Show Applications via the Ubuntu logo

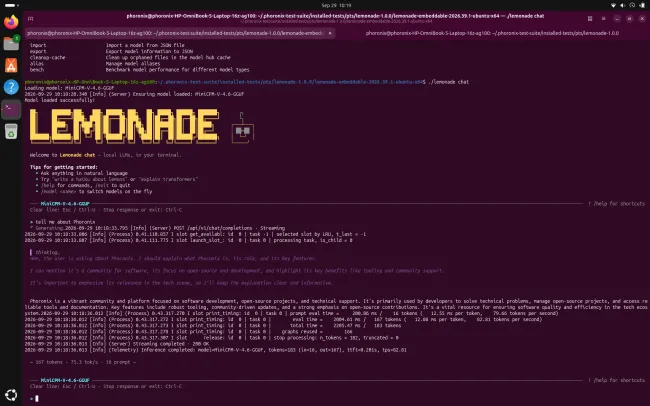coord(11,395)
